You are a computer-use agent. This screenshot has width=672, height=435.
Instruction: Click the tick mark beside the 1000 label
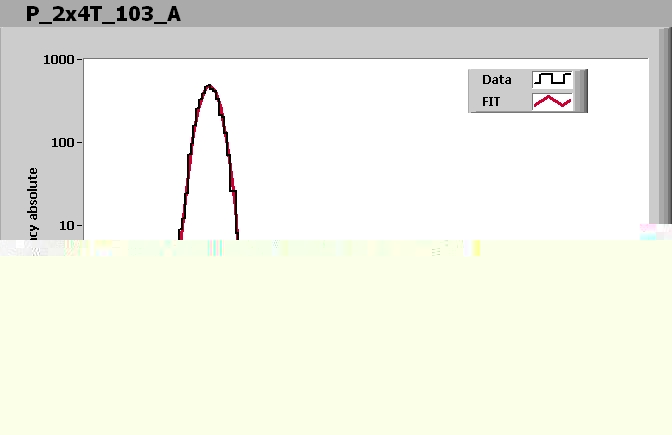pos(80,60)
